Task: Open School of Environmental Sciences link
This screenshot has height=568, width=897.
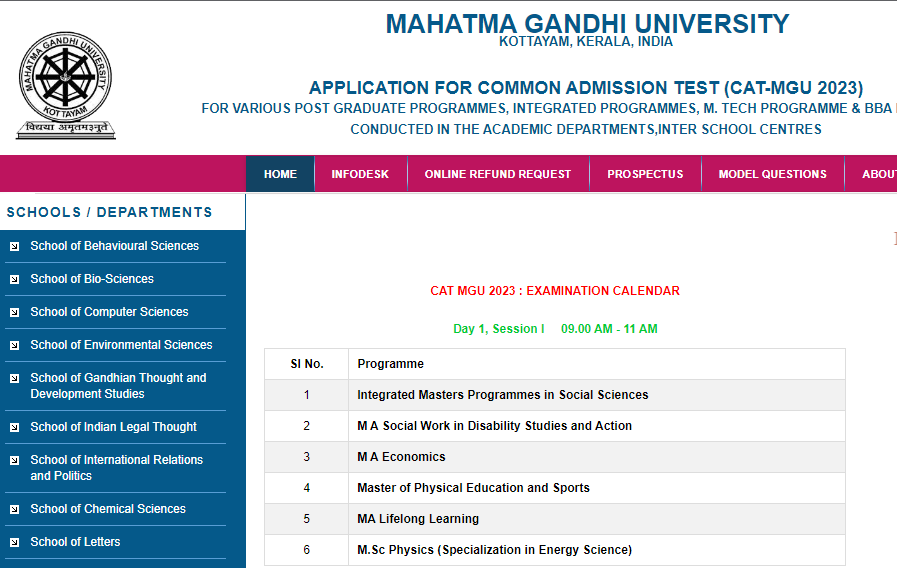Action: pos(121,345)
